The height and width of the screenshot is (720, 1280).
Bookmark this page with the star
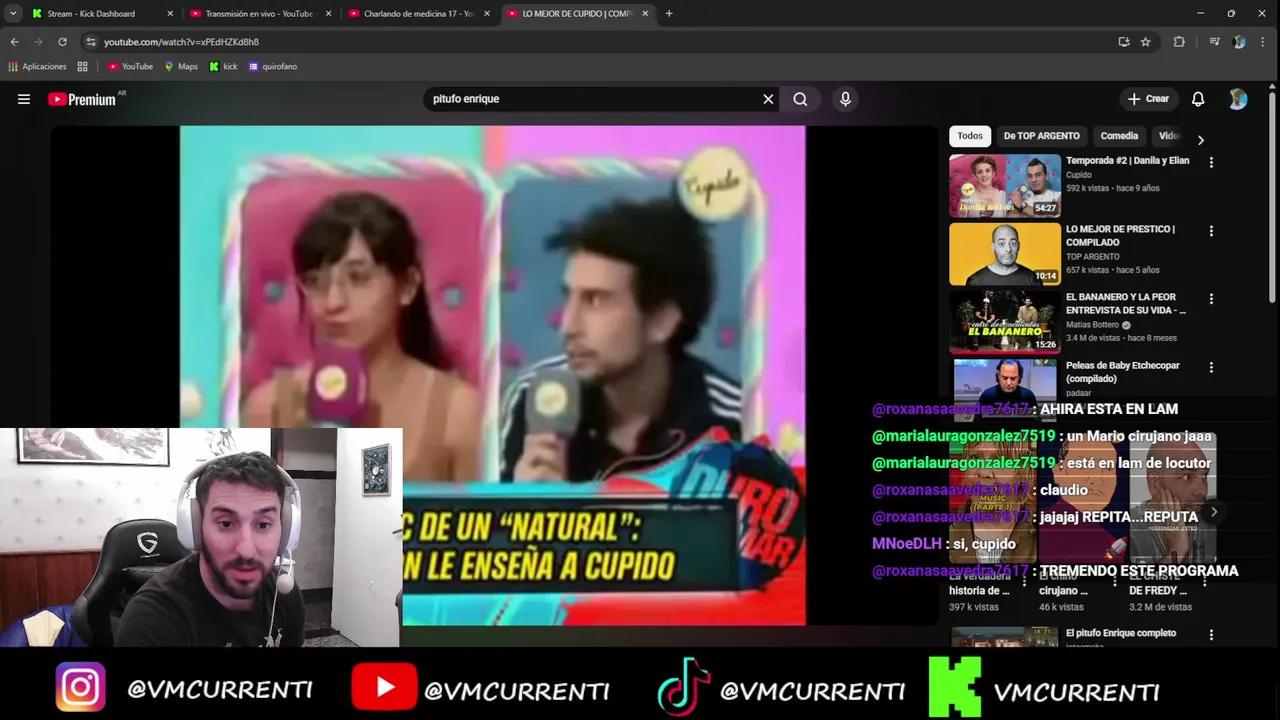[x=1145, y=42]
